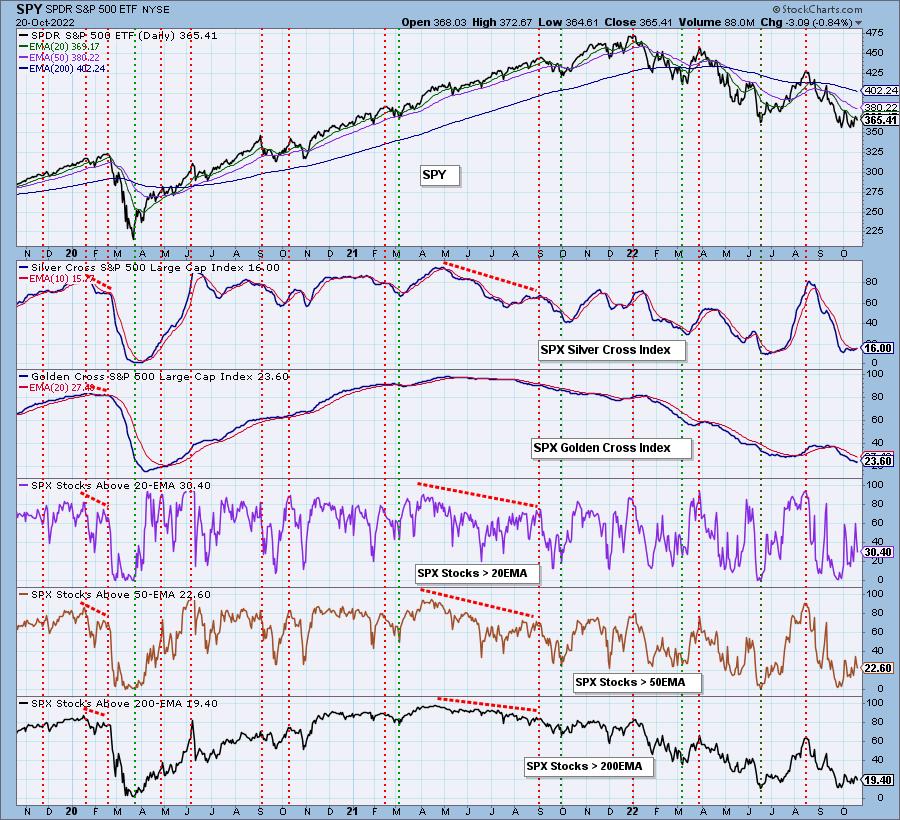Click the 380.22 EMA value label on axis
Screen dimensions: 900x820
[881, 107]
